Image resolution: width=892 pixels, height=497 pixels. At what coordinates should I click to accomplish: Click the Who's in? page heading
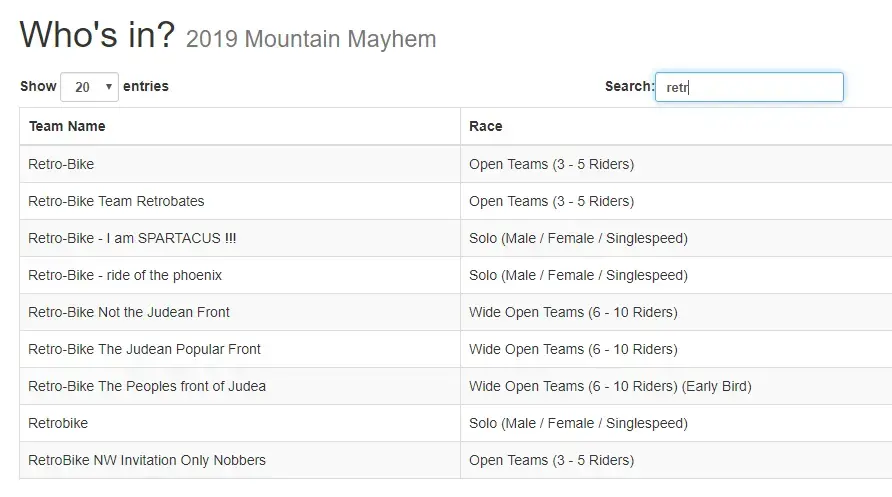(x=97, y=35)
